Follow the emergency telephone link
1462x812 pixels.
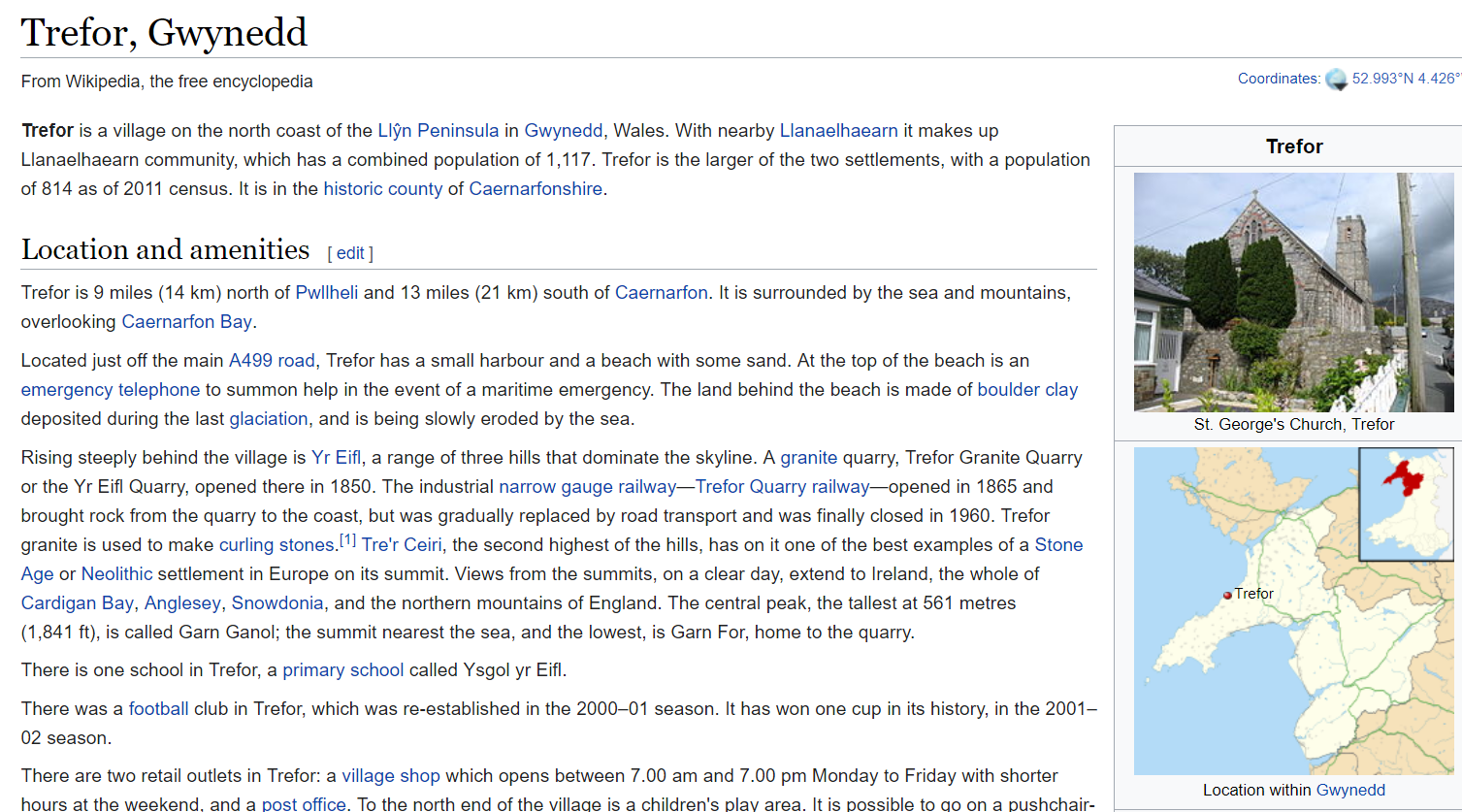click(111, 390)
